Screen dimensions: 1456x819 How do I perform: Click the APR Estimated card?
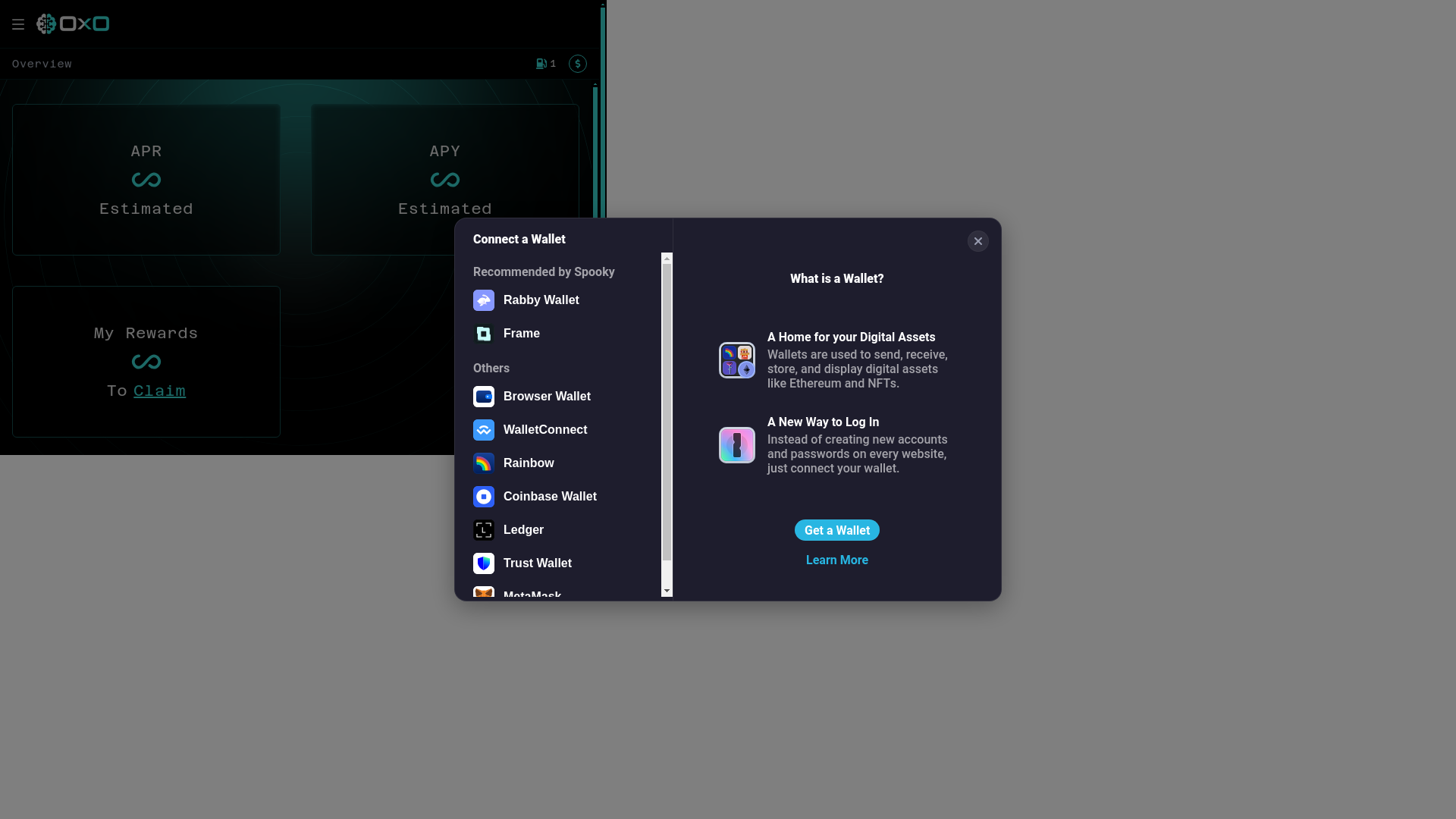tap(146, 180)
